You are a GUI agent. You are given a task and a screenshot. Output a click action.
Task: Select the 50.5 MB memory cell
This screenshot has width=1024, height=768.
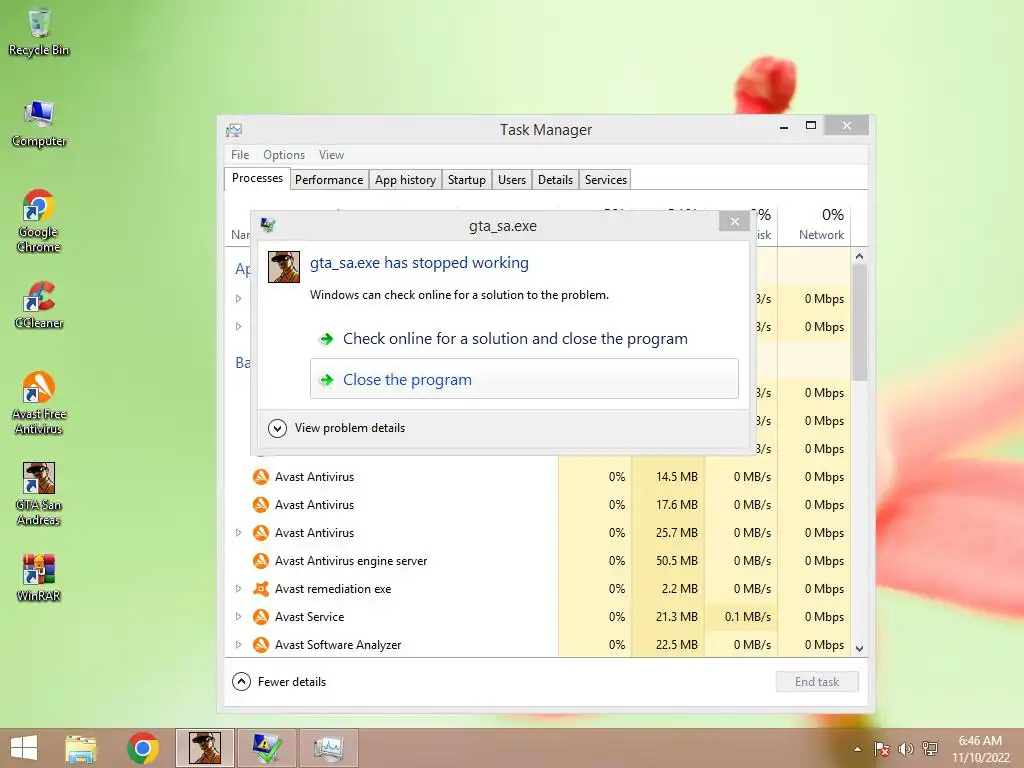[x=669, y=561]
